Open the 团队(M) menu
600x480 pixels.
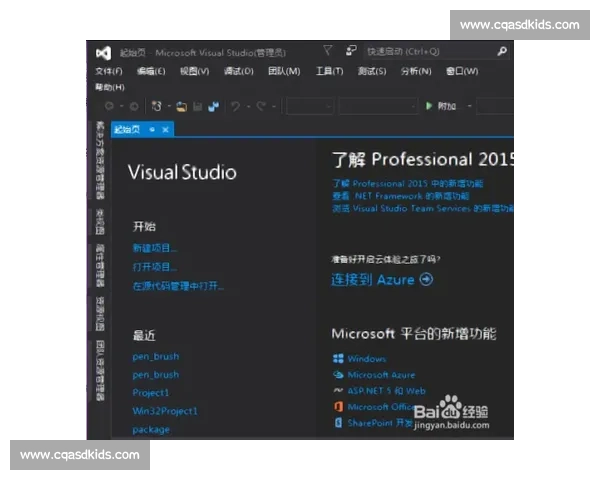click(x=284, y=71)
